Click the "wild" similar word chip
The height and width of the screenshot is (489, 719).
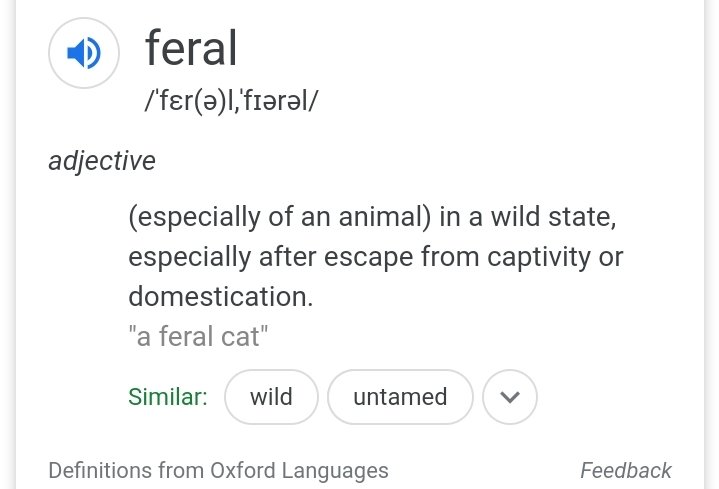(271, 397)
